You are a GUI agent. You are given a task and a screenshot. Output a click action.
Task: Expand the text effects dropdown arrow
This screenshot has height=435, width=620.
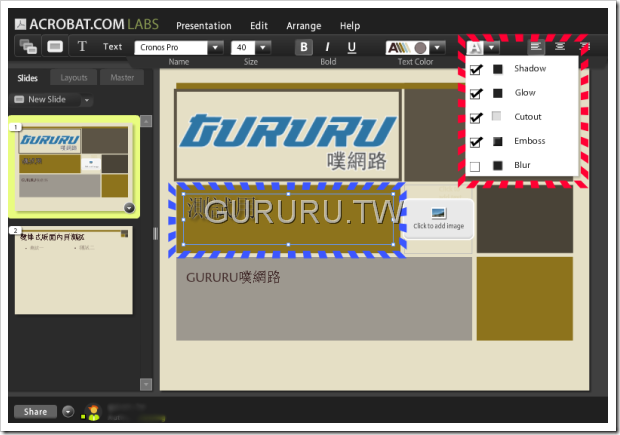pyautogui.click(x=491, y=48)
